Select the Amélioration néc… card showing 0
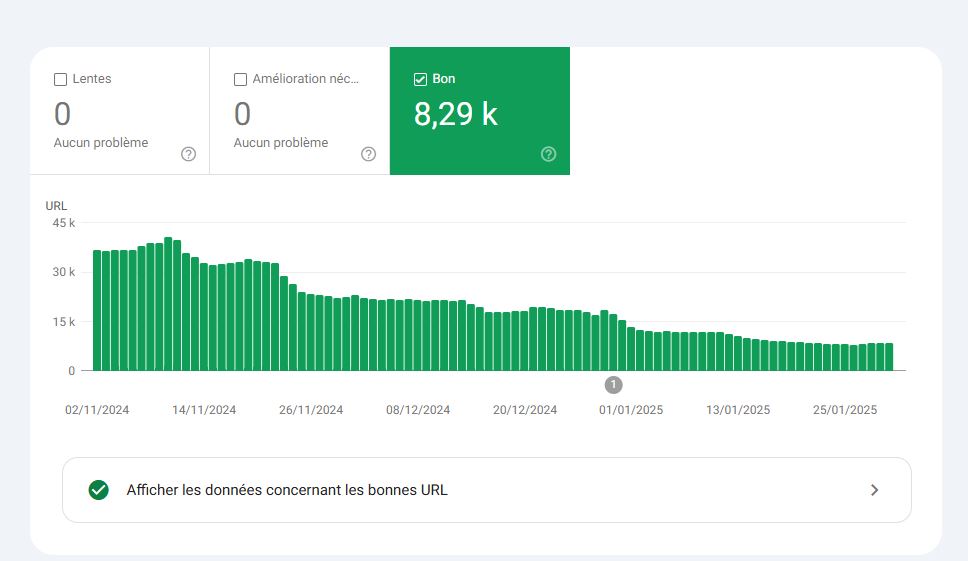 click(300, 111)
